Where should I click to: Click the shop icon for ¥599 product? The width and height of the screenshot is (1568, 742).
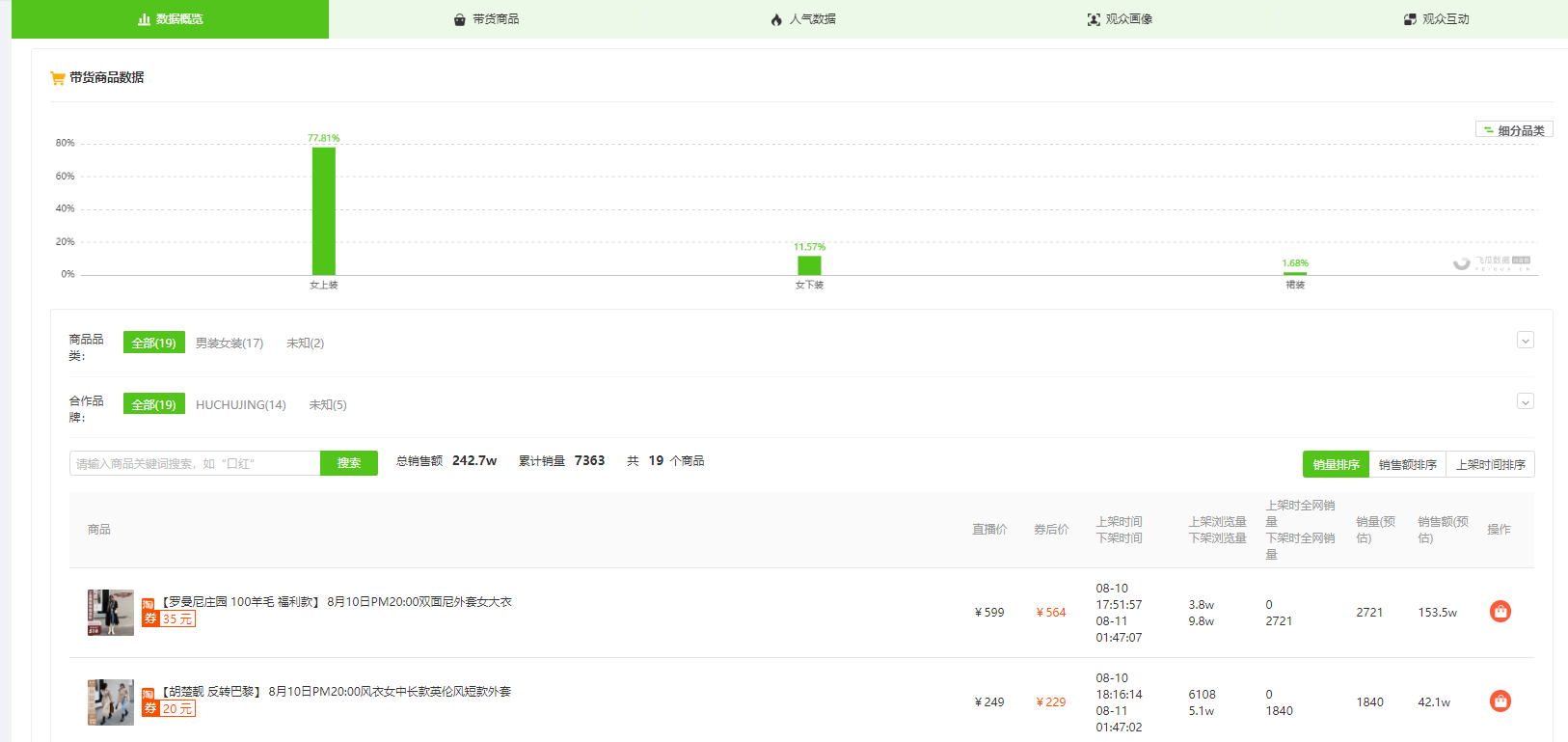tap(1500, 612)
